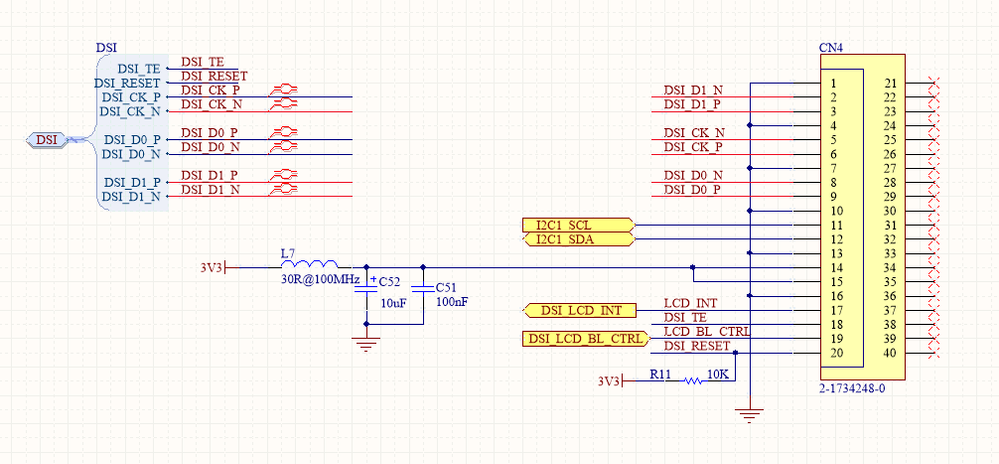Image resolution: width=999 pixels, height=464 pixels.
Task: Select the CN4 connector body
Action: (862, 218)
